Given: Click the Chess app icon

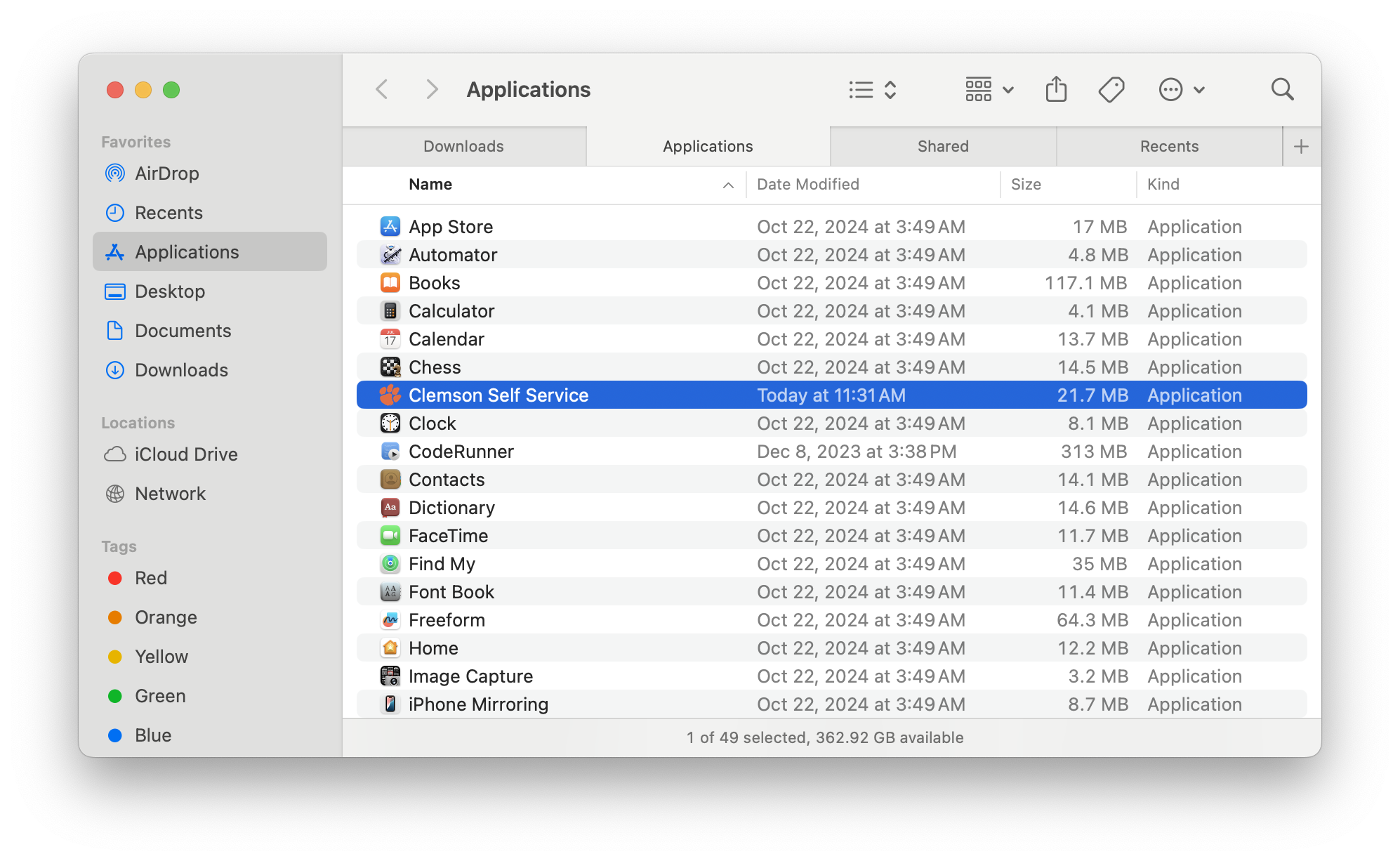Looking at the screenshot, I should (390, 367).
